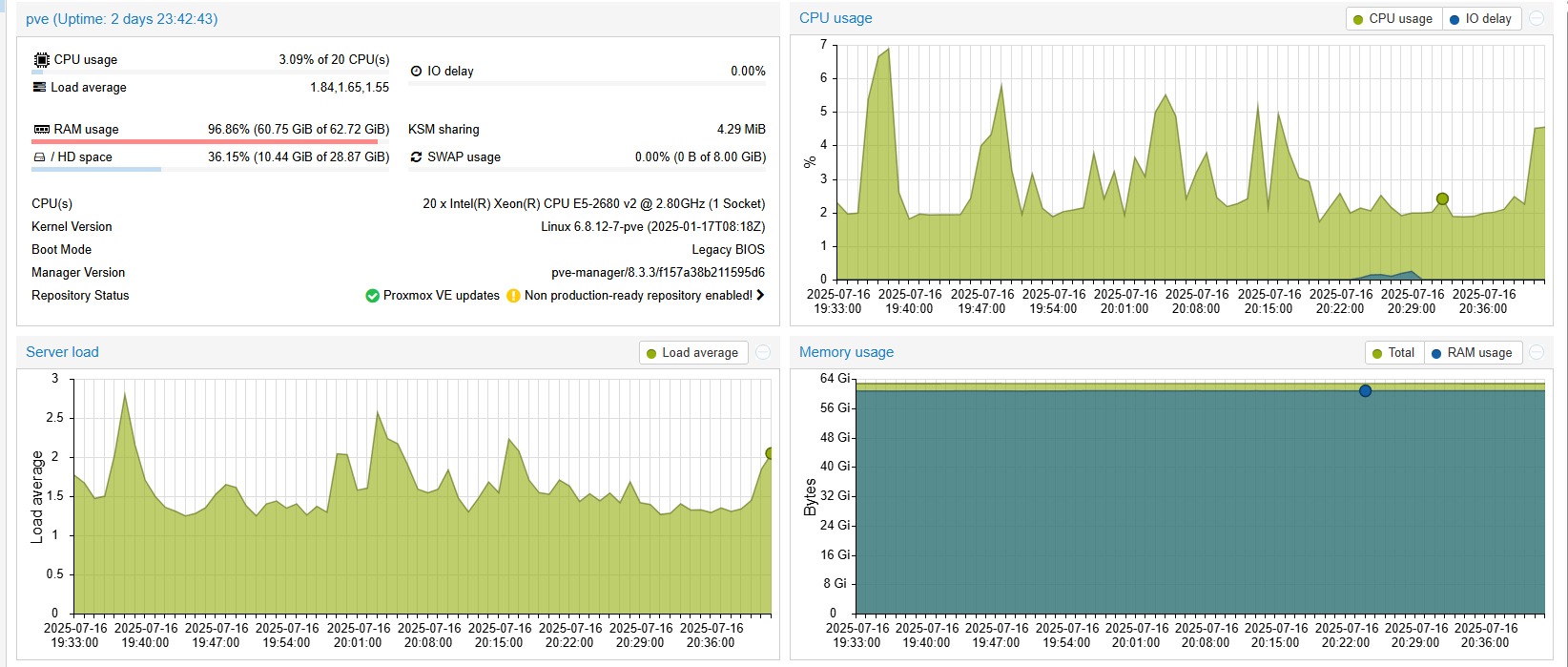The width and height of the screenshot is (1568, 667).
Task: Click the HD space drive icon
Action: (x=39, y=156)
